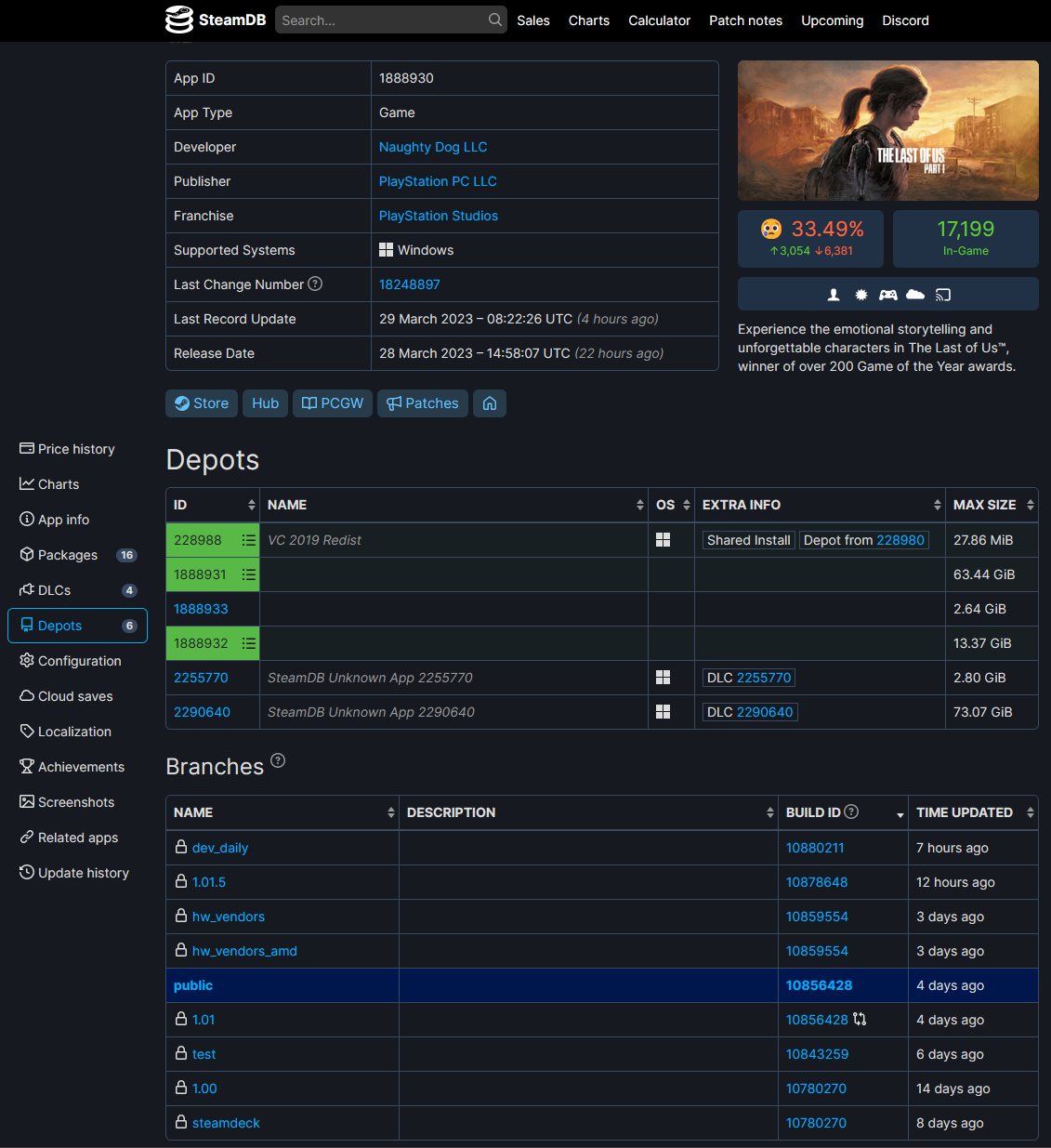
Task: Sort depots by EXTRA INFO column
Action: [820, 505]
